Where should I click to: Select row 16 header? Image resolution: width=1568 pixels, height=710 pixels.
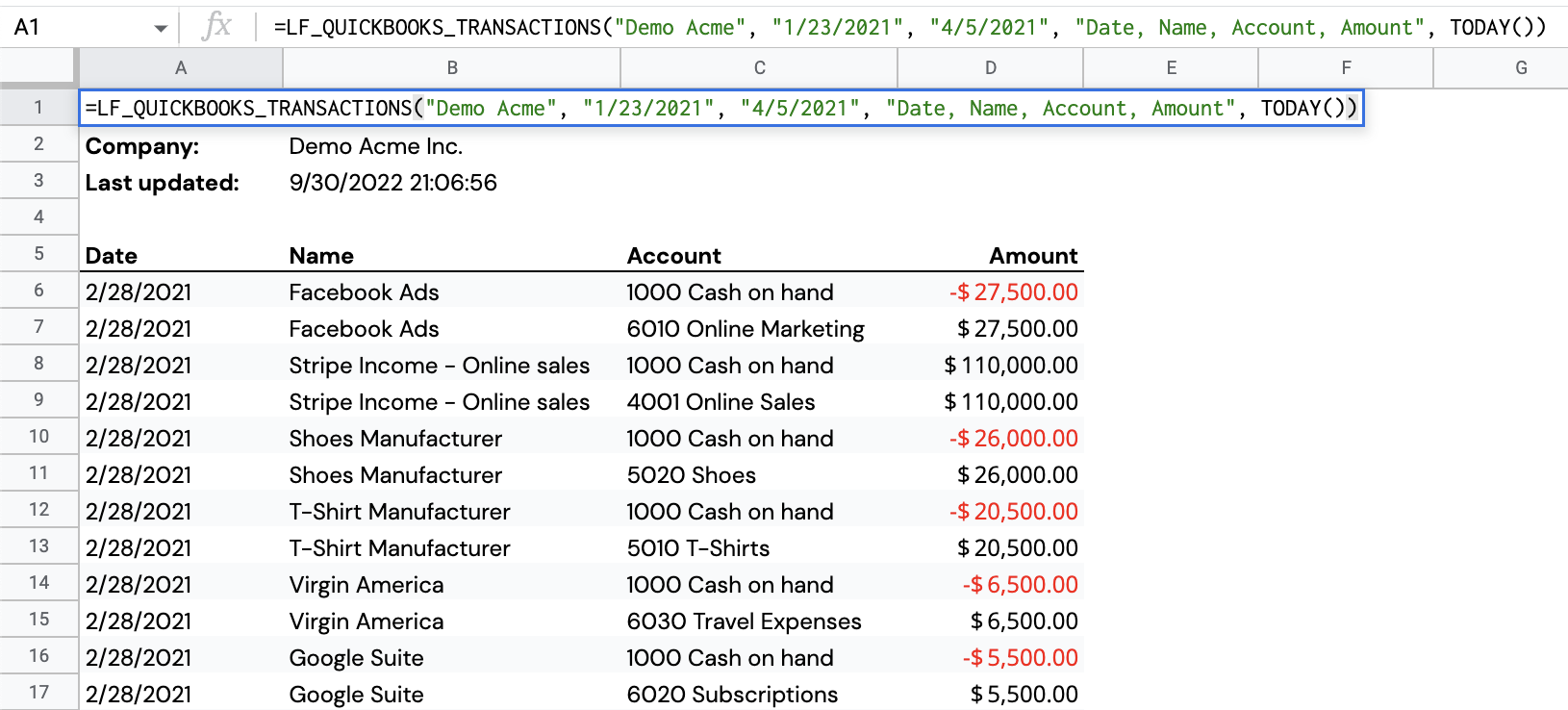pyautogui.click(x=38, y=656)
